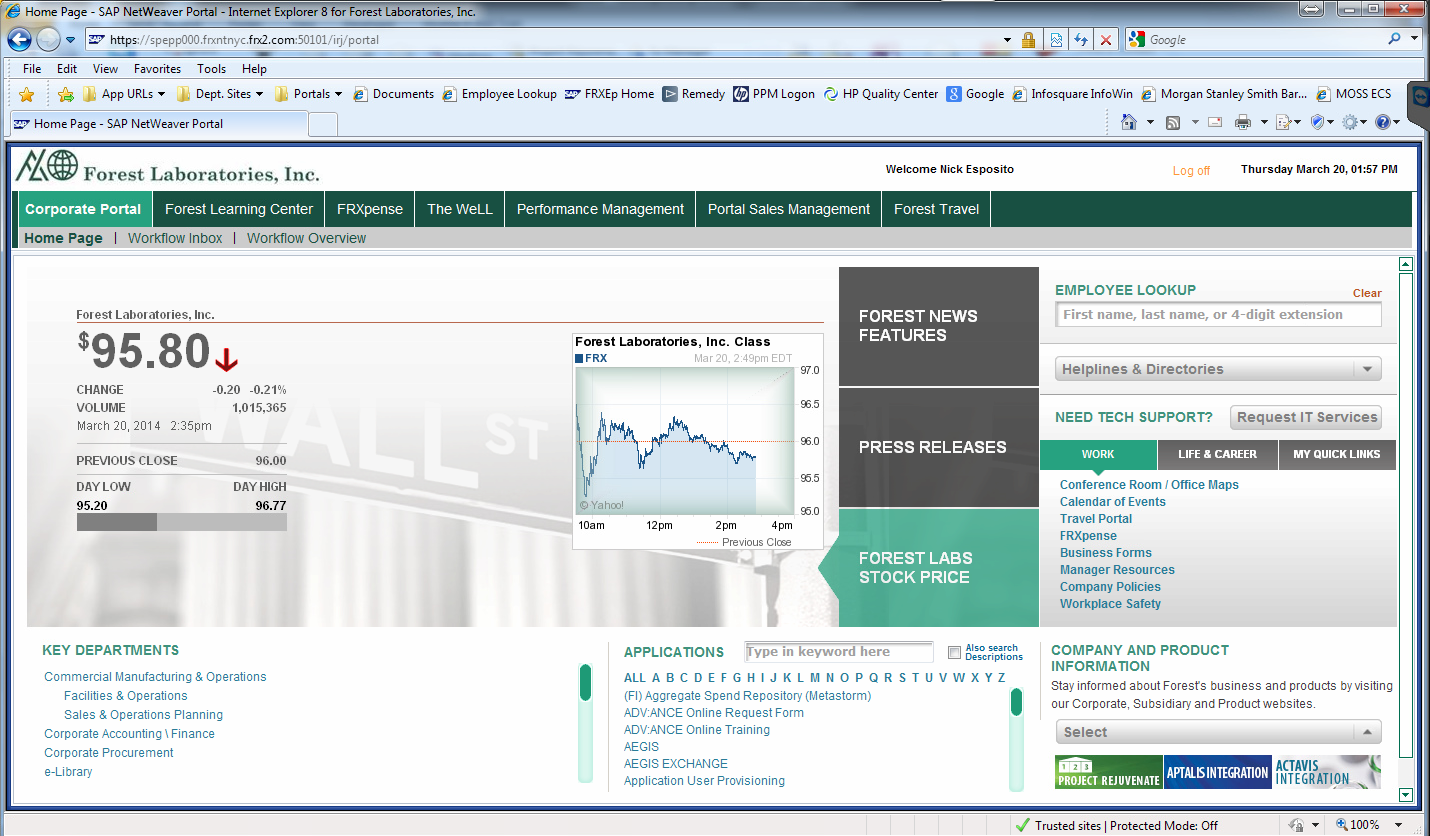Viewport: 1430px width, 836px height.
Task: Click the security lock icon in address bar
Action: point(1028,40)
